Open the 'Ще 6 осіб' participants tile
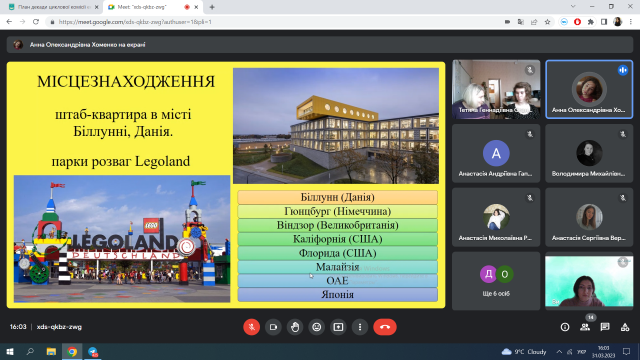The height and width of the screenshot is (360, 640). point(496,281)
